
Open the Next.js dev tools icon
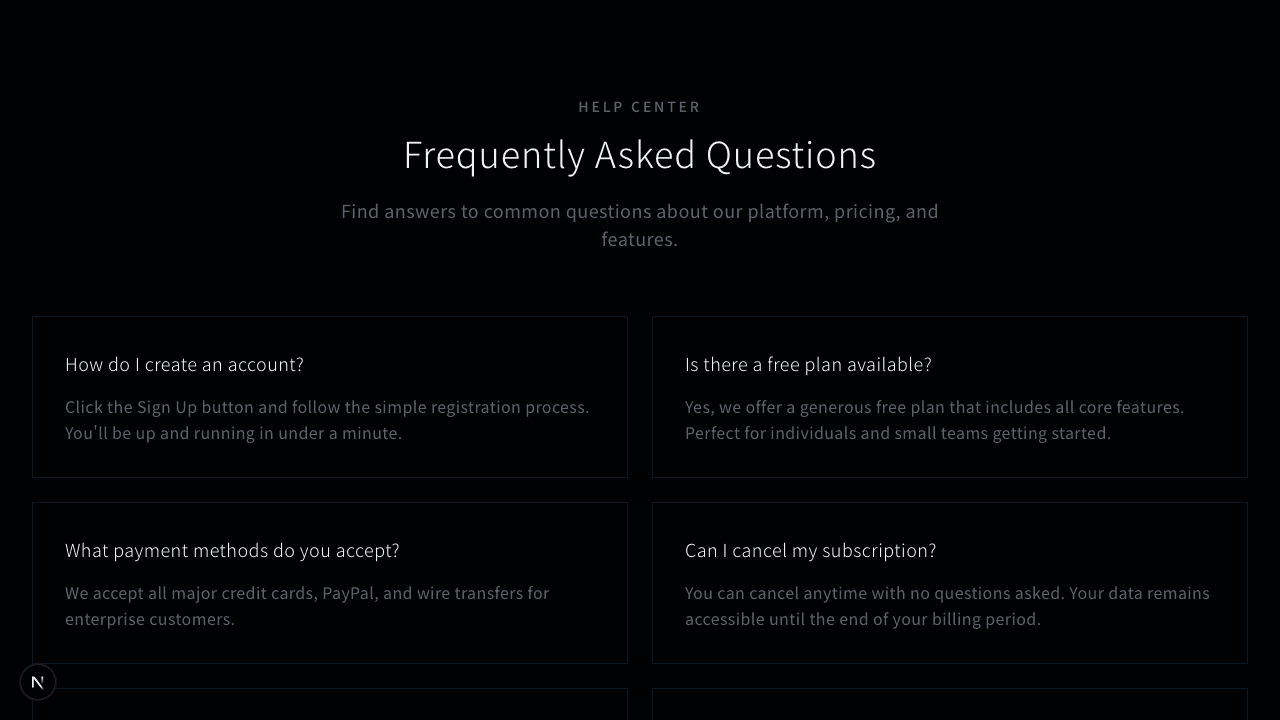(38, 682)
